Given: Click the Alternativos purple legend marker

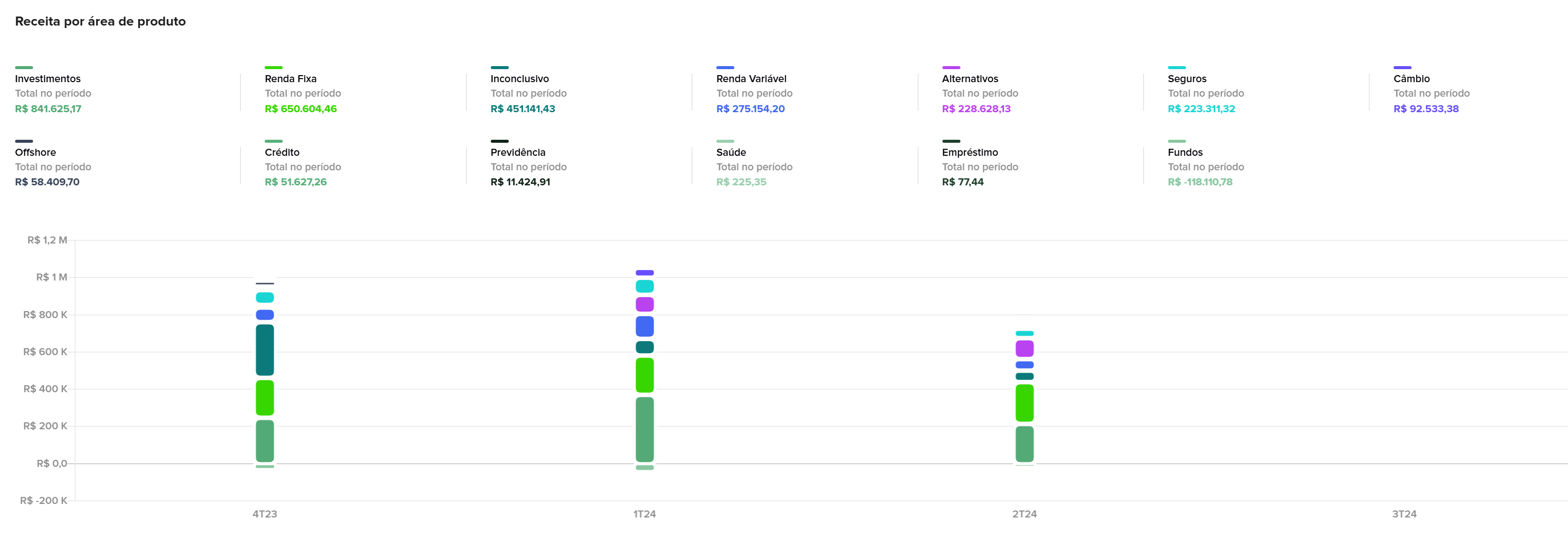Looking at the screenshot, I should tap(951, 68).
